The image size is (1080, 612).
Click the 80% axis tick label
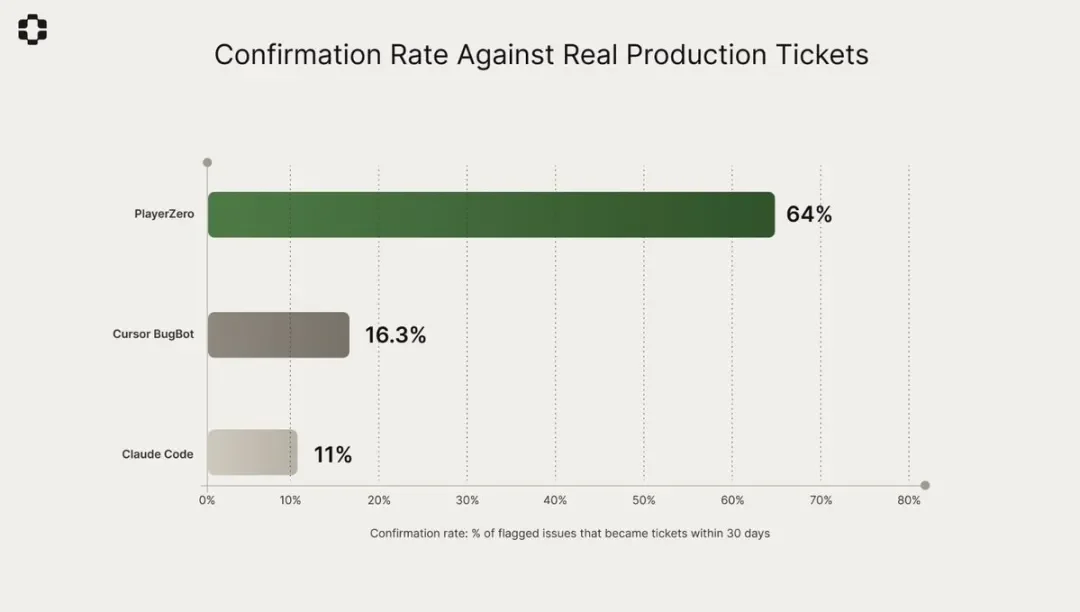[x=908, y=500]
